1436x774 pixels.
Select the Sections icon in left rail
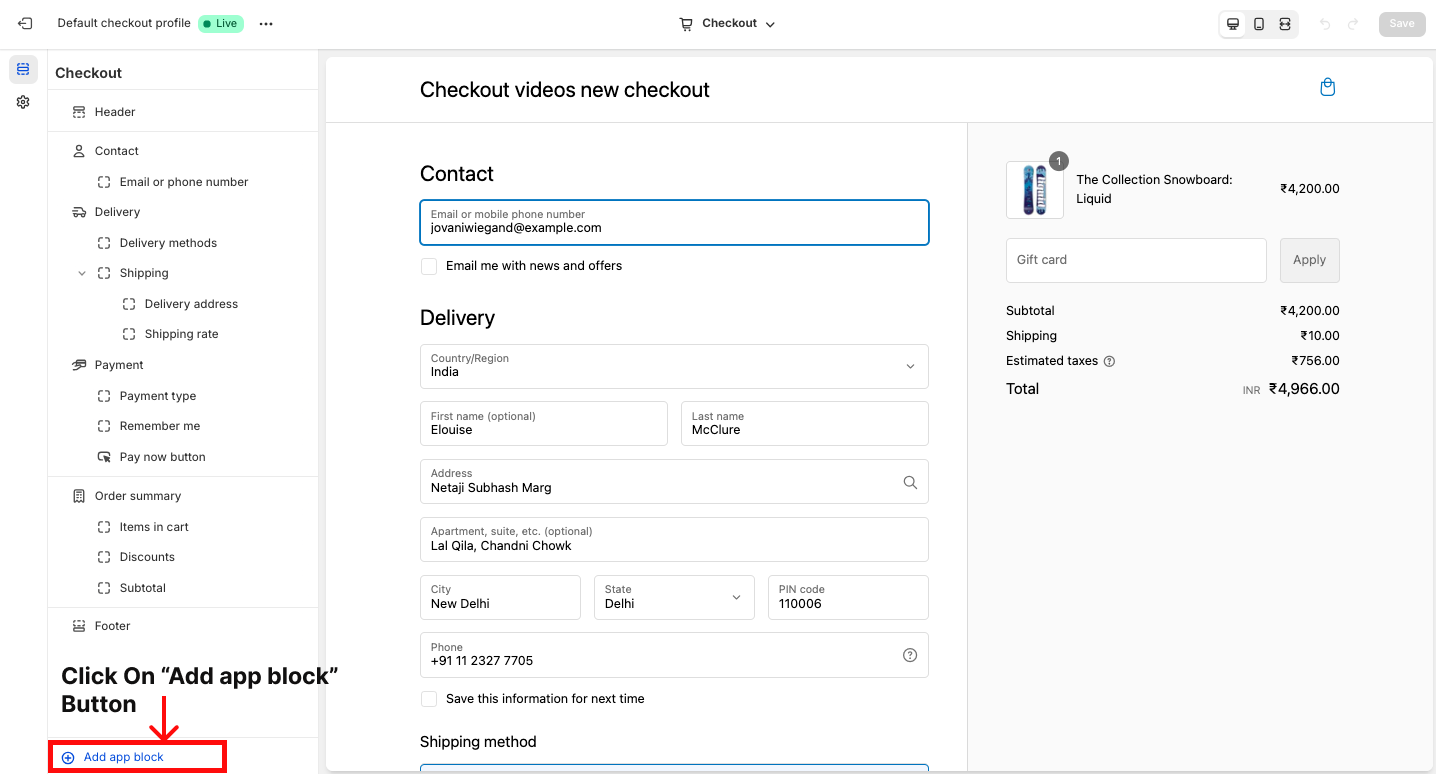point(23,69)
